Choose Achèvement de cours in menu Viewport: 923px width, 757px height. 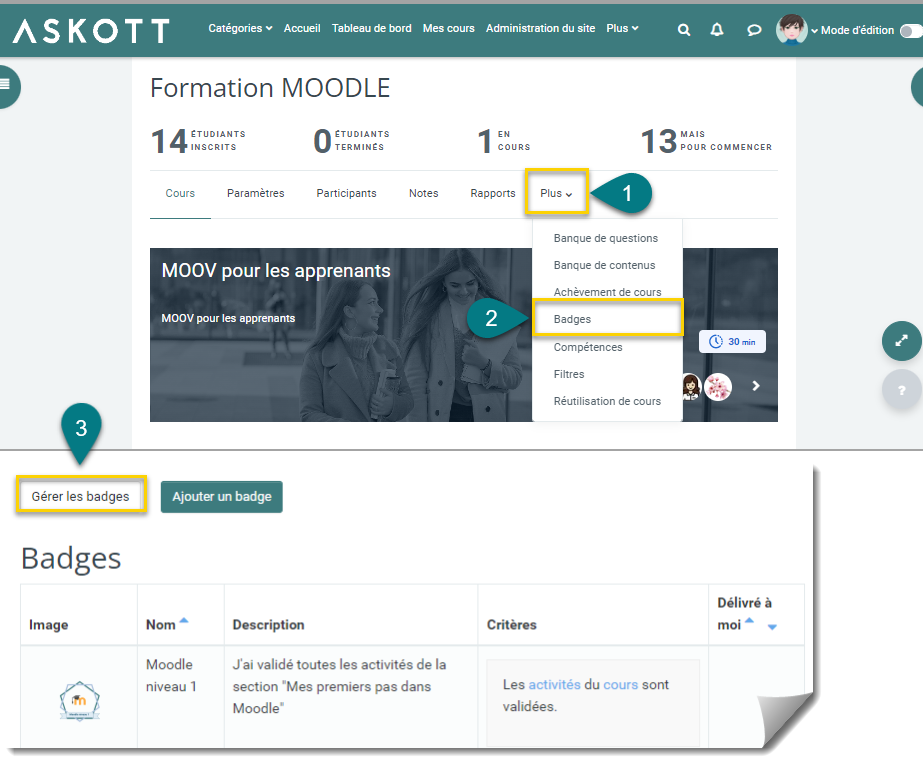(607, 292)
